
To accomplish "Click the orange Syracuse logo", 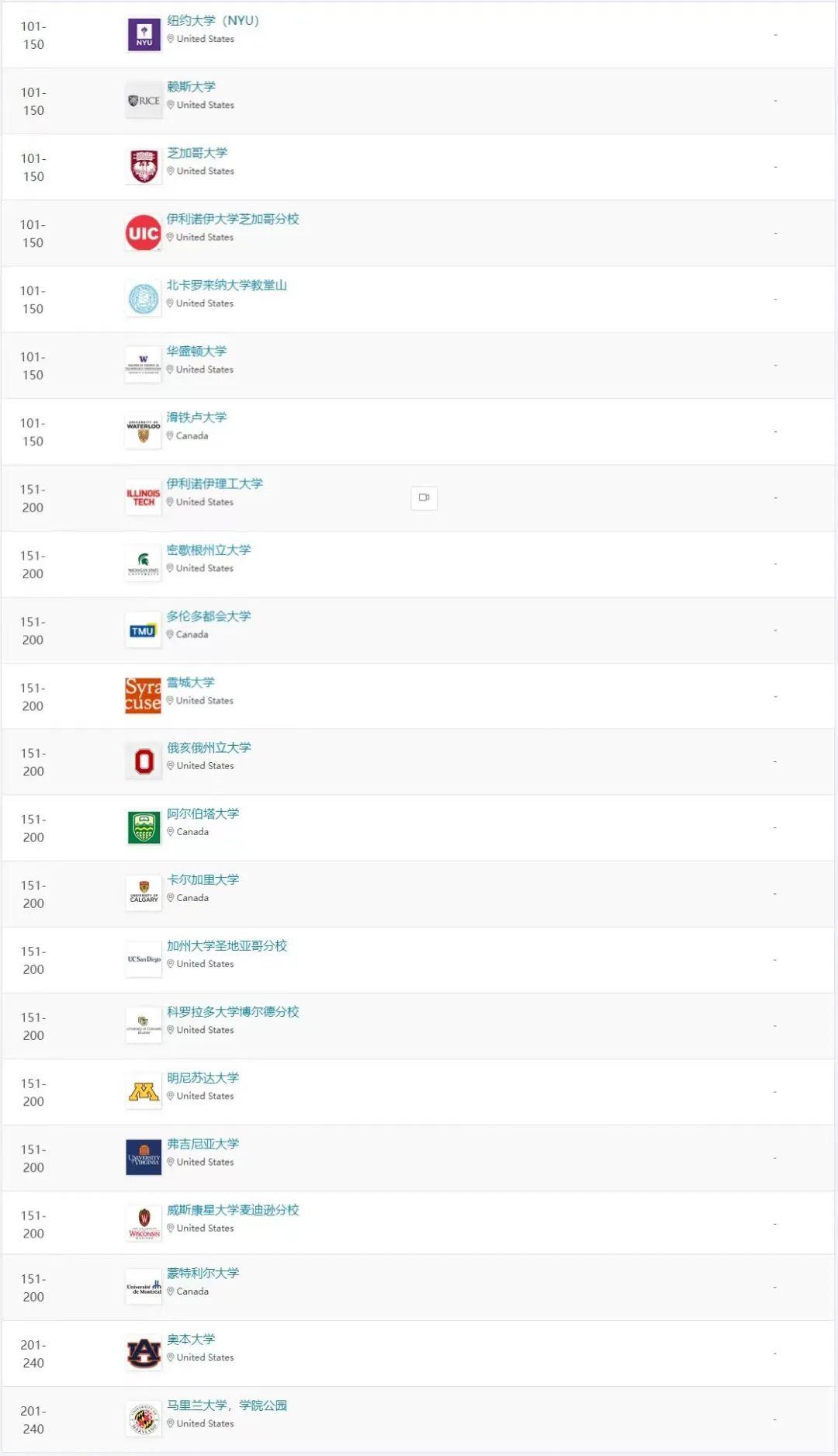I will tap(143, 696).
